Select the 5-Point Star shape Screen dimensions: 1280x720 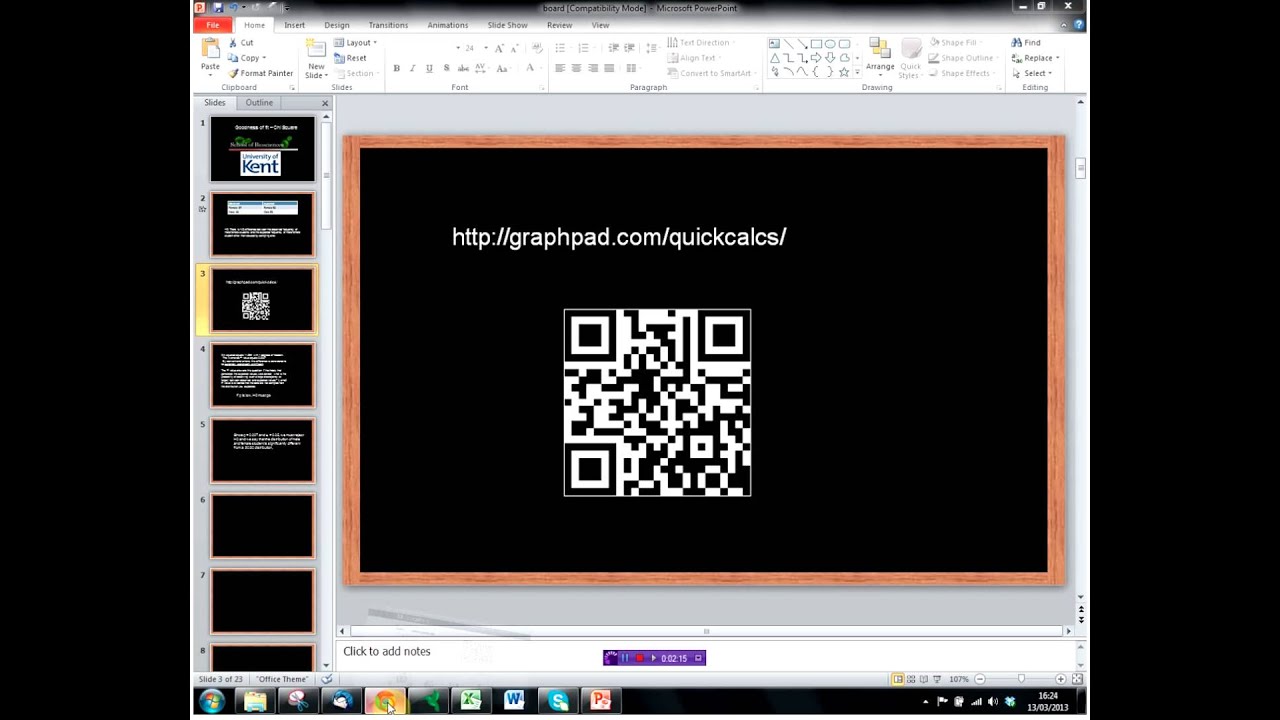(844, 72)
